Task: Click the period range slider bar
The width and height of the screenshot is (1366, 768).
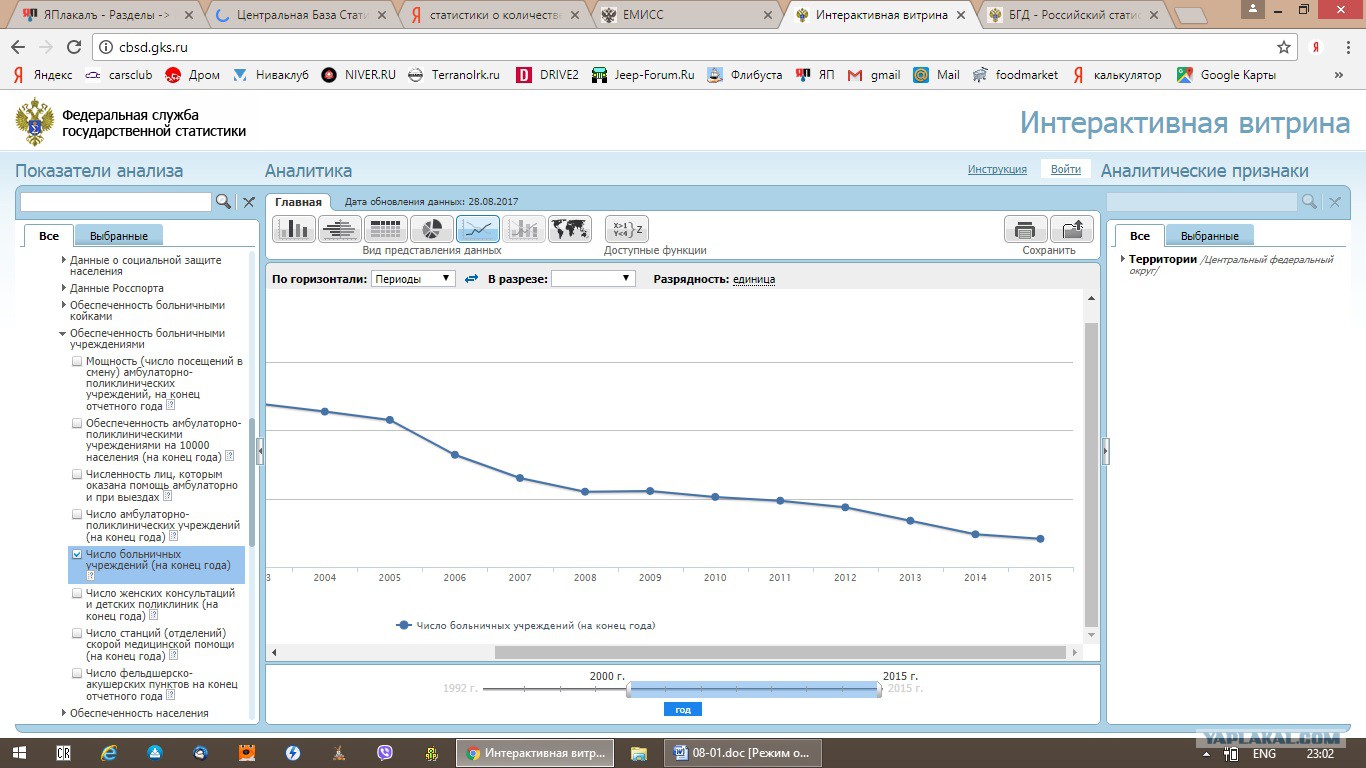Action: 754,689
